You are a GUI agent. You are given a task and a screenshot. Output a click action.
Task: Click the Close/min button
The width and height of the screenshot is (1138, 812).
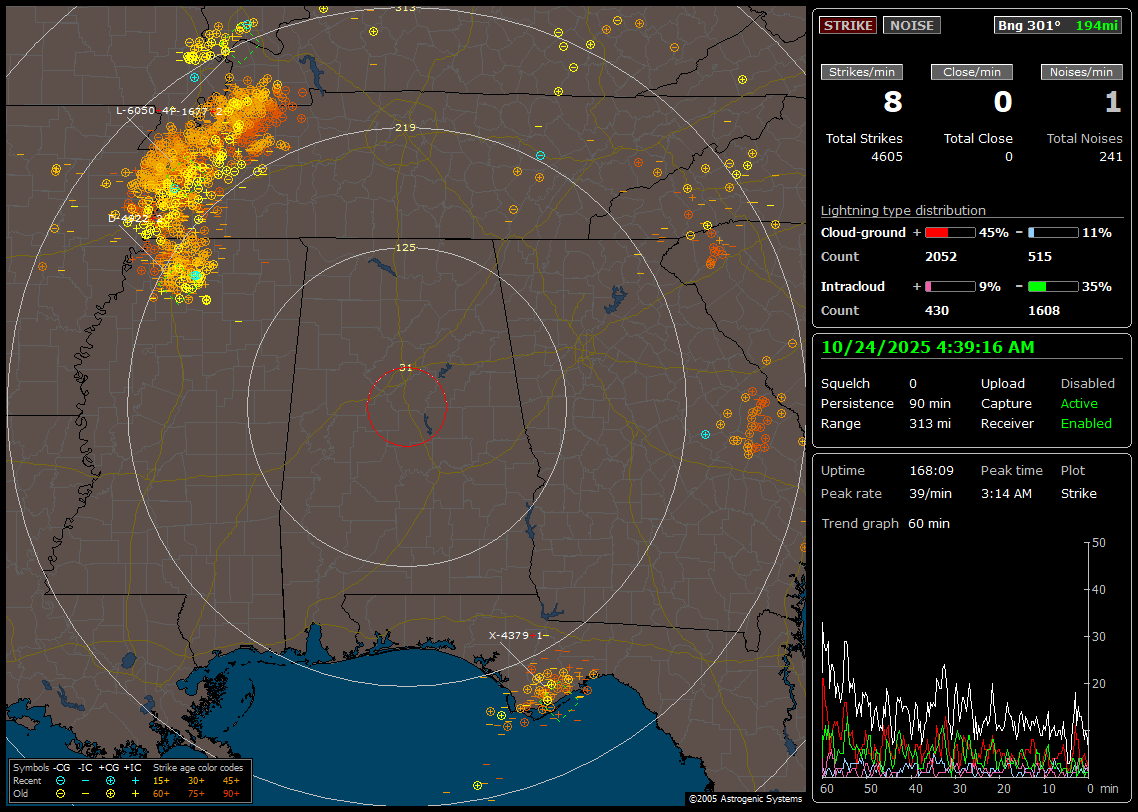(972, 72)
